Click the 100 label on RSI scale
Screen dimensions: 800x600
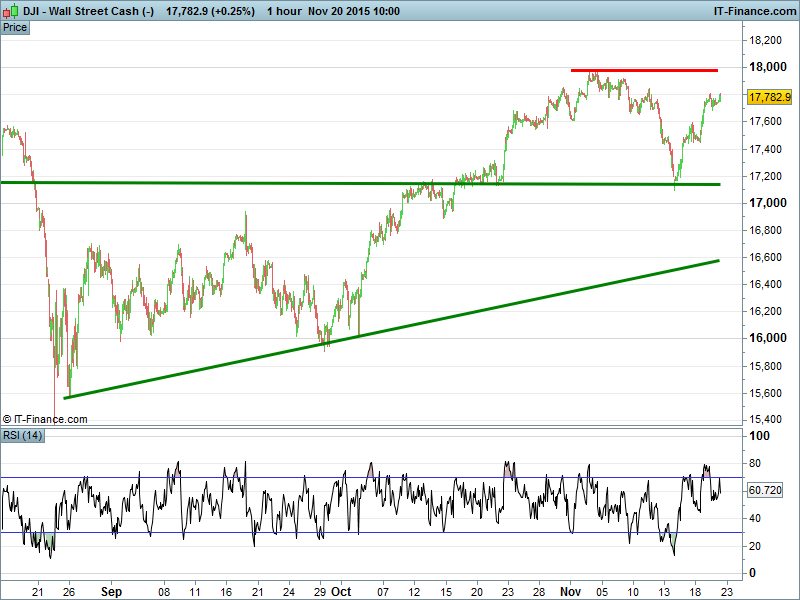pos(758,437)
